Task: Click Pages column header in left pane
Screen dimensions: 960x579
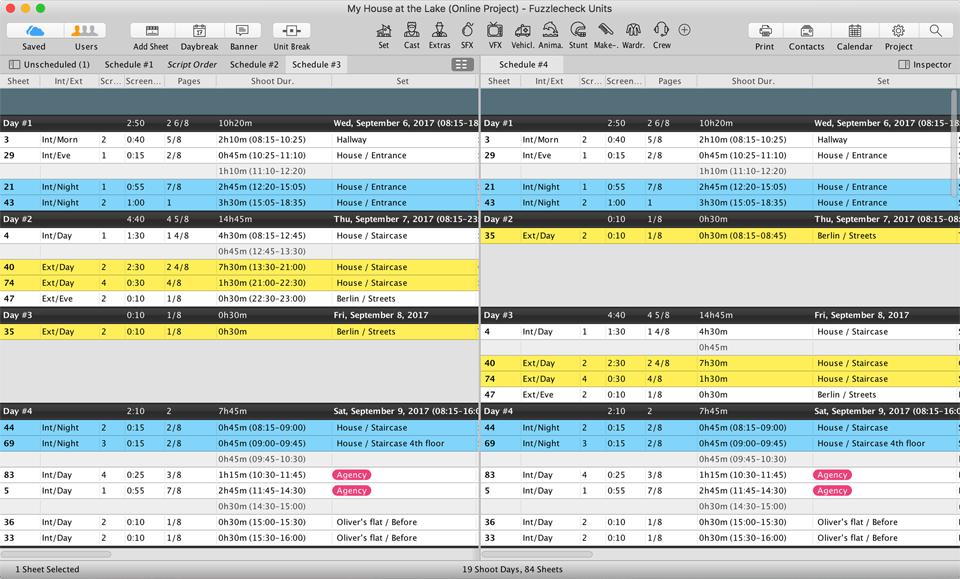Action: pos(189,81)
